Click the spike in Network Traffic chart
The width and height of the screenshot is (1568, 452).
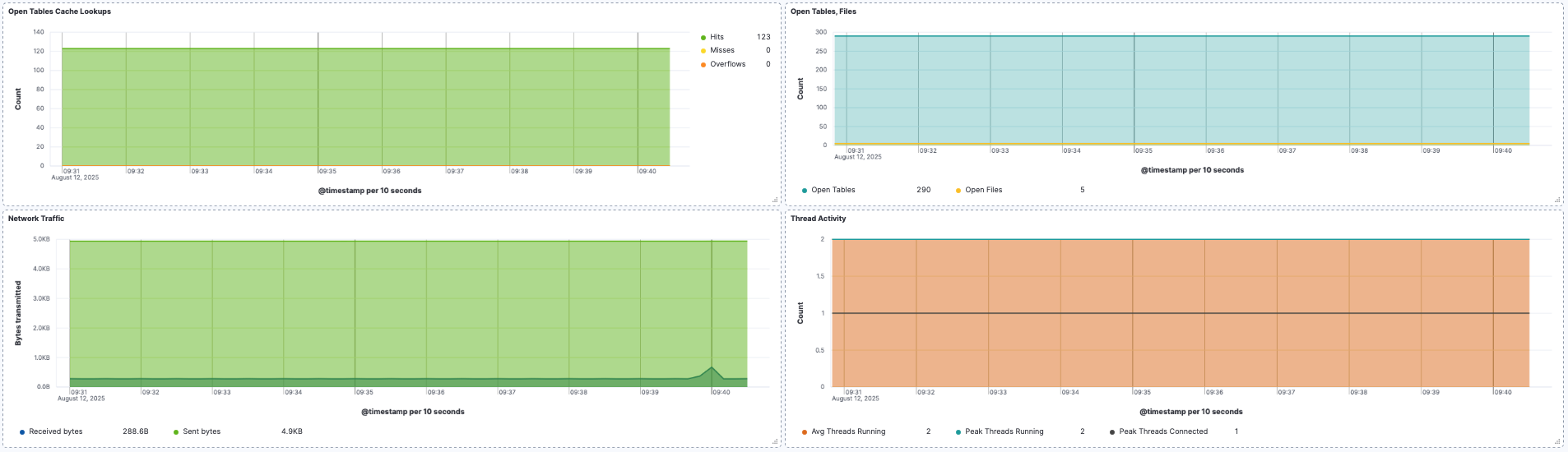[712, 368]
